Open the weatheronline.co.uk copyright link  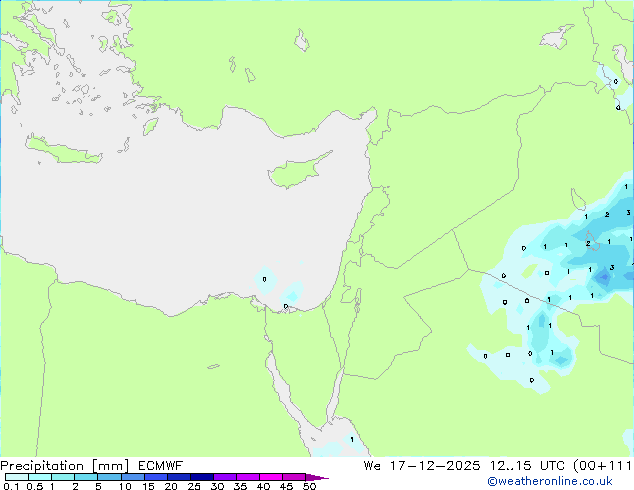(549, 481)
